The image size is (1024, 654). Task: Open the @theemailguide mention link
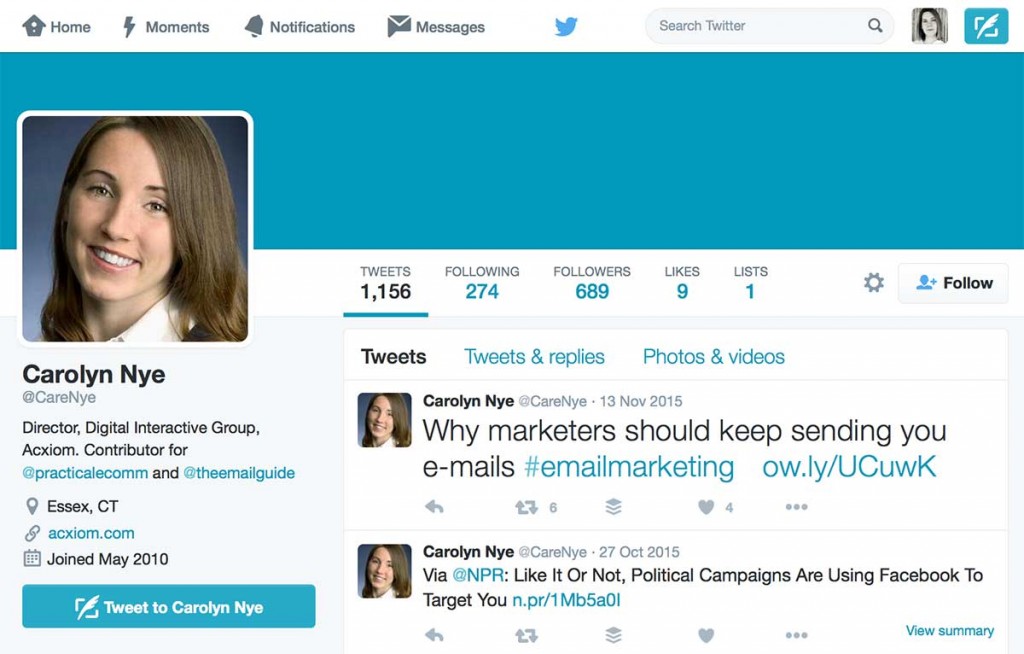click(239, 473)
